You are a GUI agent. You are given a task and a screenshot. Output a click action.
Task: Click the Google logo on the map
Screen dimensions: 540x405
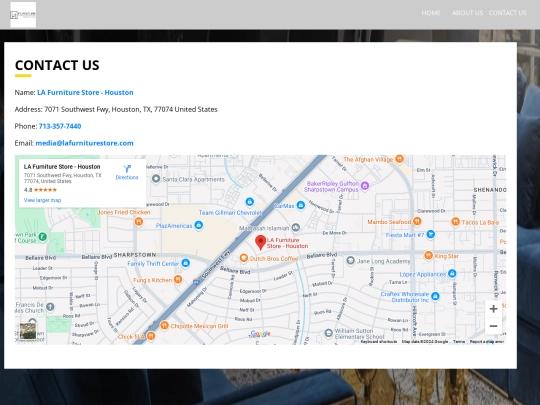click(x=261, y=333)
